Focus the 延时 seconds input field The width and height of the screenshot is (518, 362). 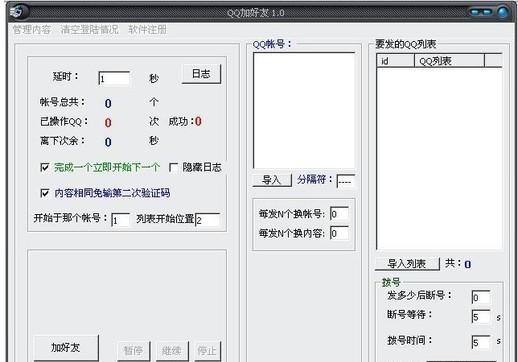click(114, 78)
